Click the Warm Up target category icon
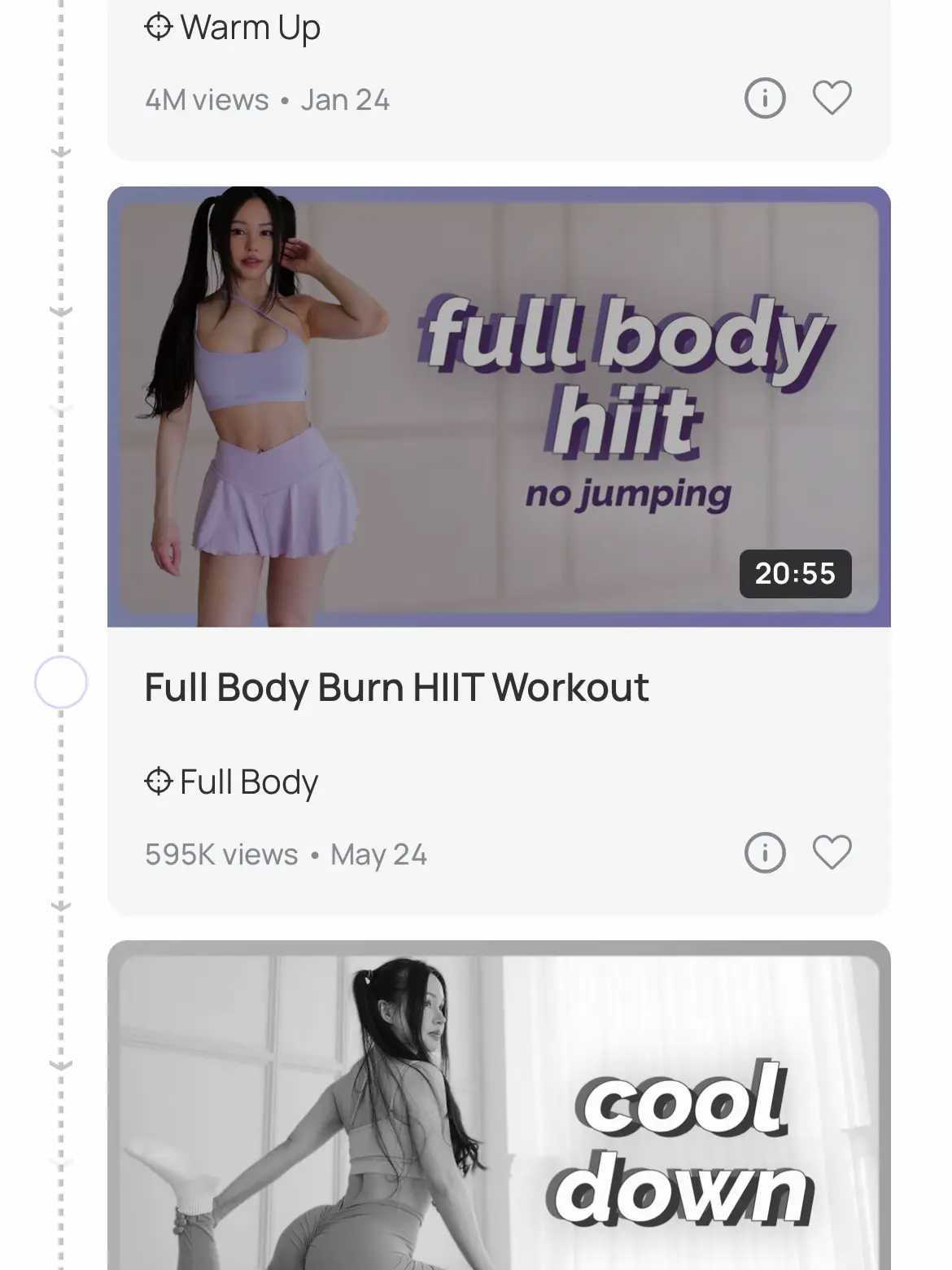This screenshot has height=1270, width=952. [x=159, y=27]
